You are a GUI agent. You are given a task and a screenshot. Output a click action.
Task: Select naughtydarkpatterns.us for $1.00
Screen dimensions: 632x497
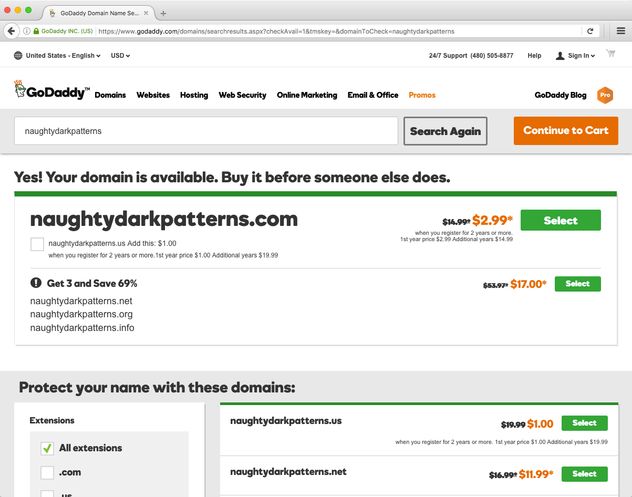point(584,423)
